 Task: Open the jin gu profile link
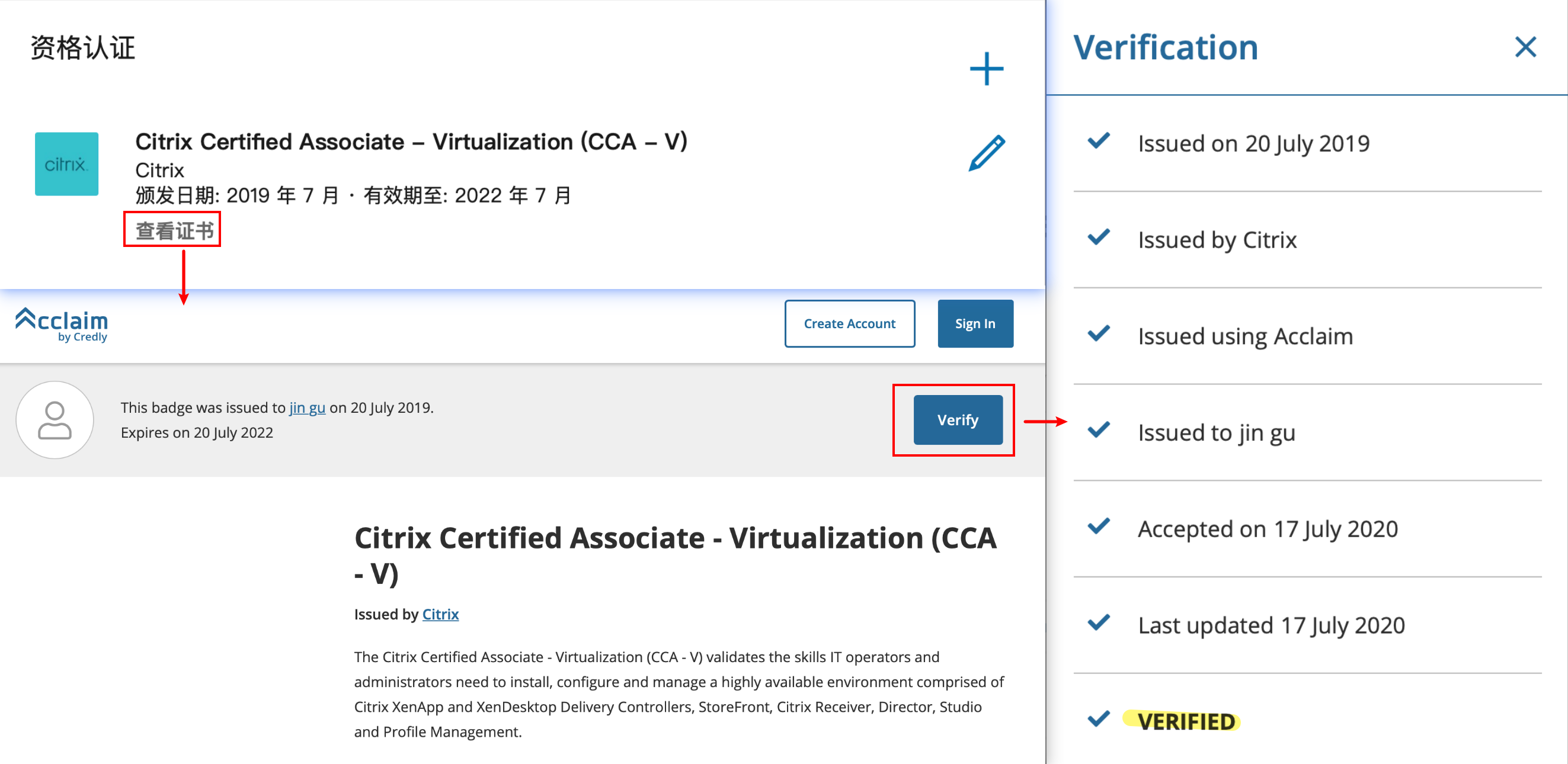point(307,407)
